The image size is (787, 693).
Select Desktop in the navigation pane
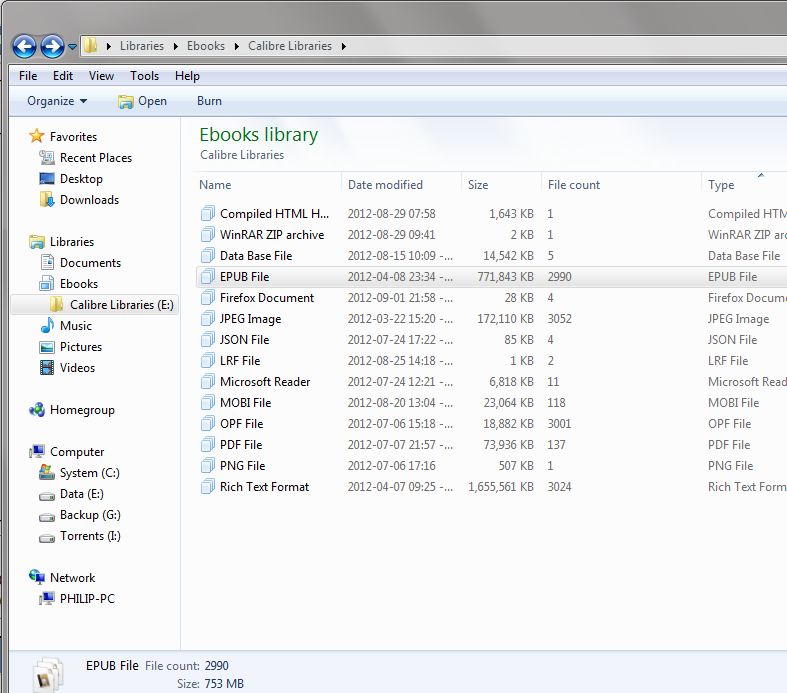coord(81,179)
